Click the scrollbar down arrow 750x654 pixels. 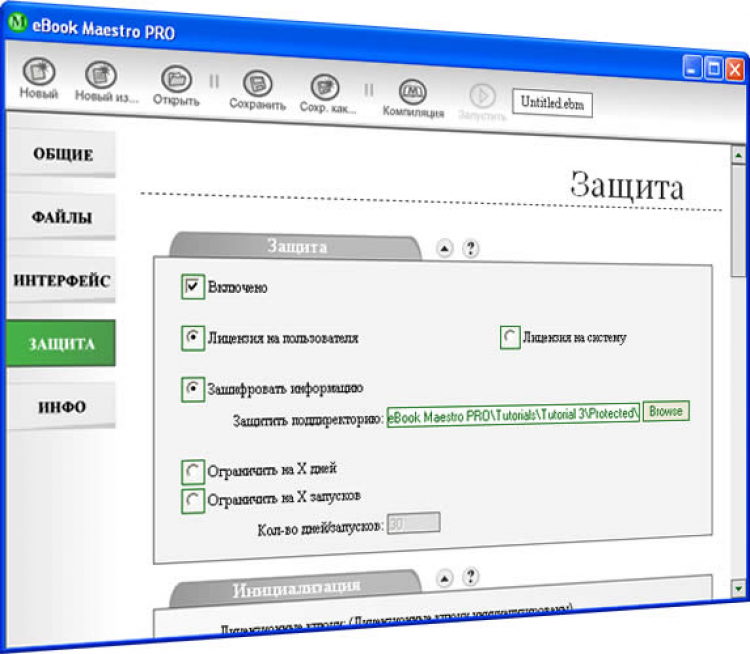(x=739, y=588)
